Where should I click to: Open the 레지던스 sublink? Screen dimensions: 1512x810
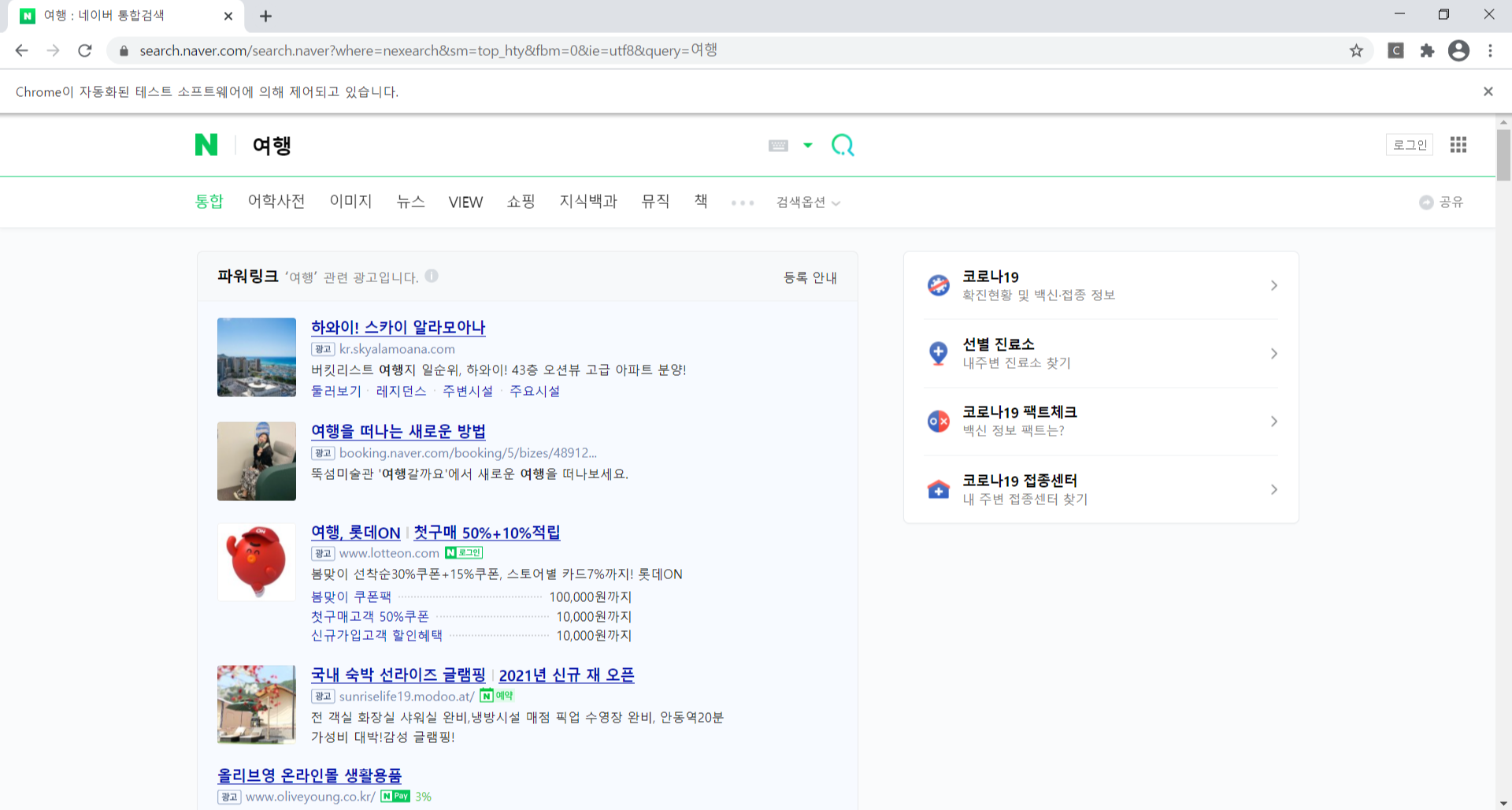tap(402, 391)
